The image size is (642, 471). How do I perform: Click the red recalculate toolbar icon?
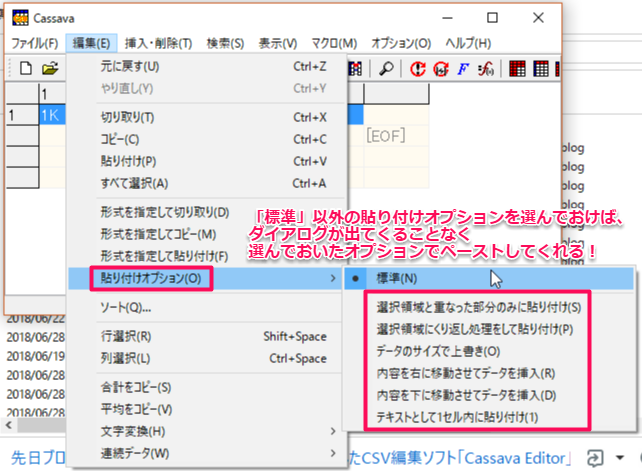click(x=418, y=68)
